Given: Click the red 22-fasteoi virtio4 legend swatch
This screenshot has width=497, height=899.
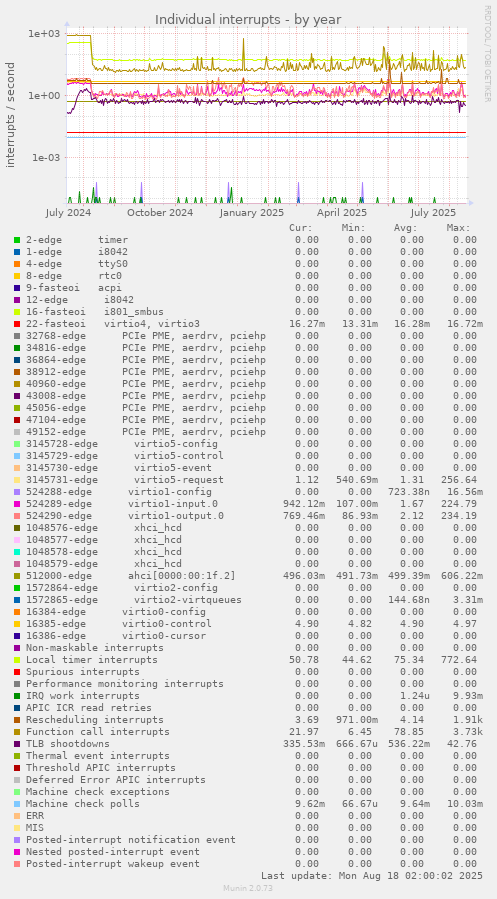Looking at the screenshot, I should click(17, 324).
